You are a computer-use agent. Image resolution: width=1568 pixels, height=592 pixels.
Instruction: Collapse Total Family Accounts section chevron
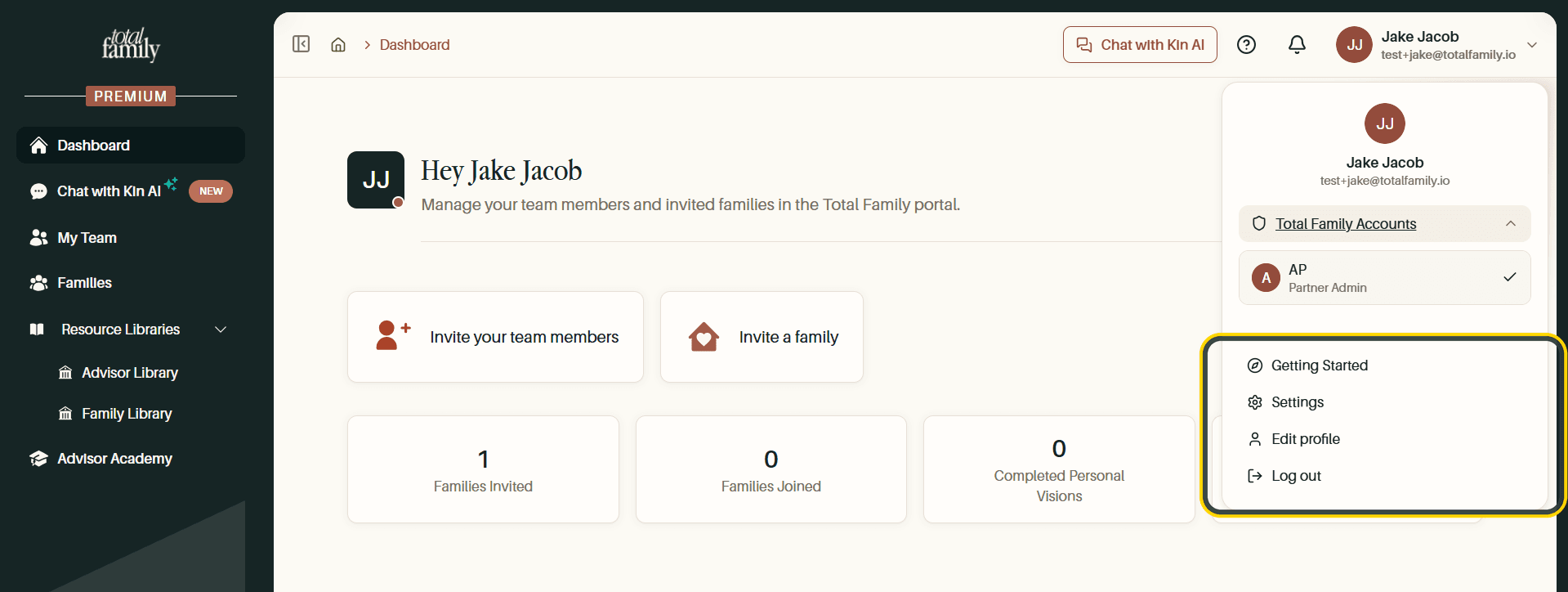(x=1511, y=223)
